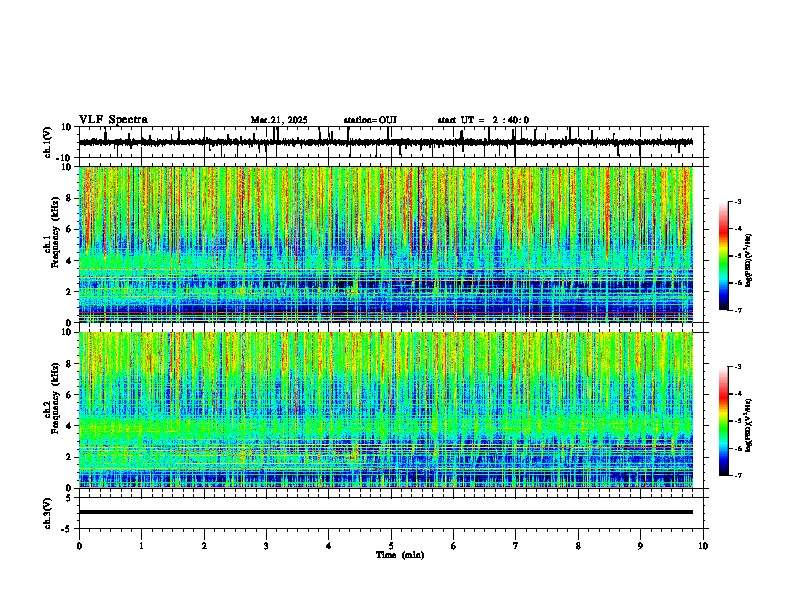Click the ch.2 spectrogram color bar
Image resolution: width=792 pixels, height=612 pixels.
click(724, 421)
